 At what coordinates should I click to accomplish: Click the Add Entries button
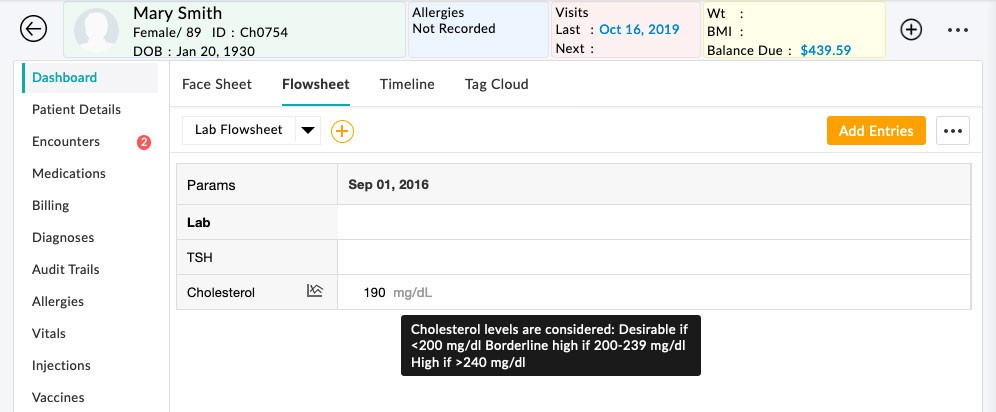coord(876,131)
